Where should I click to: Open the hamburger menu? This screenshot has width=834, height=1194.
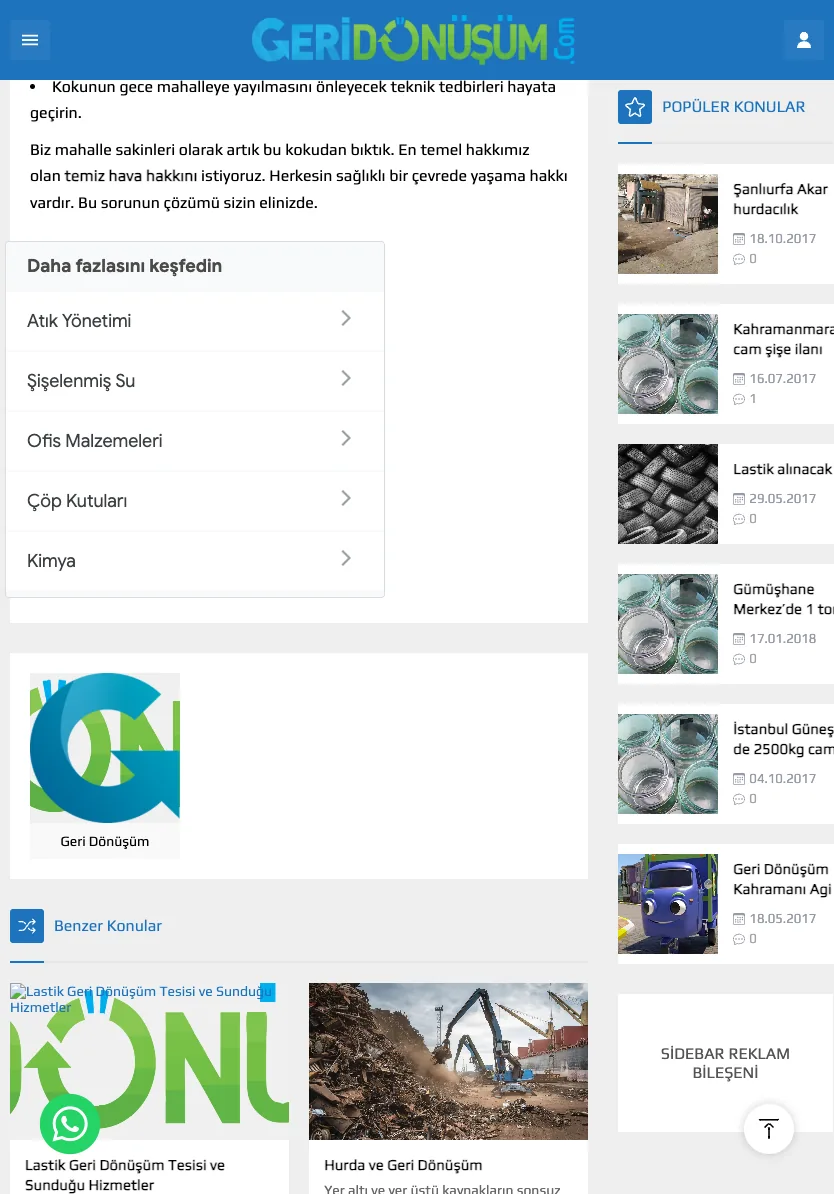[30, 40]
